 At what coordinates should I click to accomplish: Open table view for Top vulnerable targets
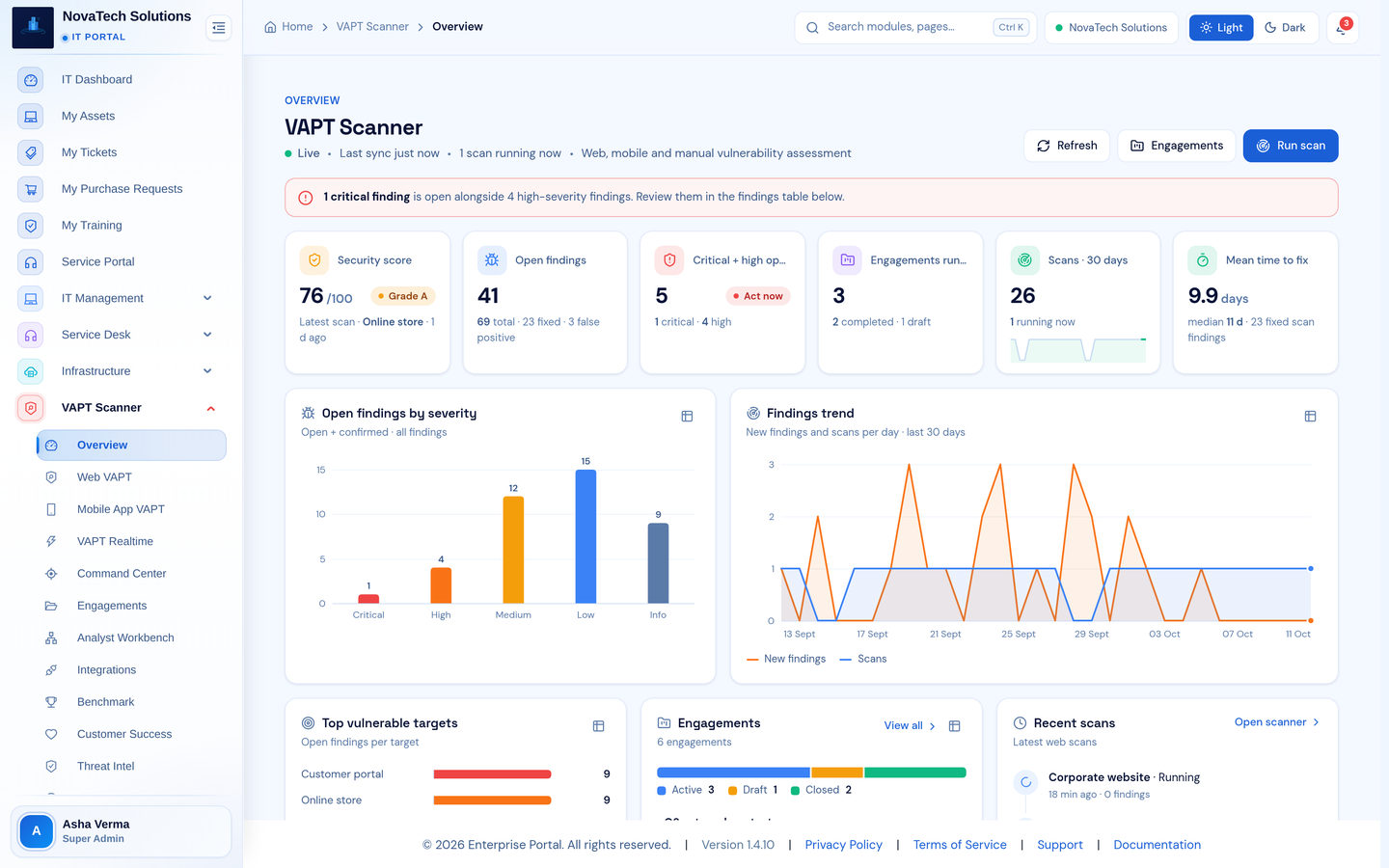pos(598,726)
